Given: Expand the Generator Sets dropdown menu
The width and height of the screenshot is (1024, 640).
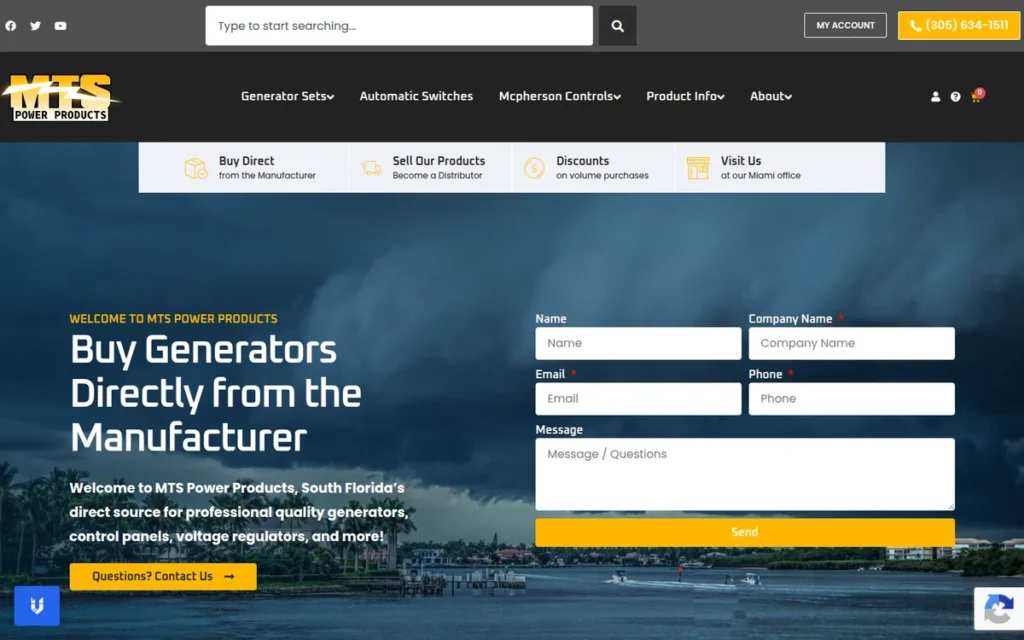Looking at the screenshot, I should pos(287,96).
